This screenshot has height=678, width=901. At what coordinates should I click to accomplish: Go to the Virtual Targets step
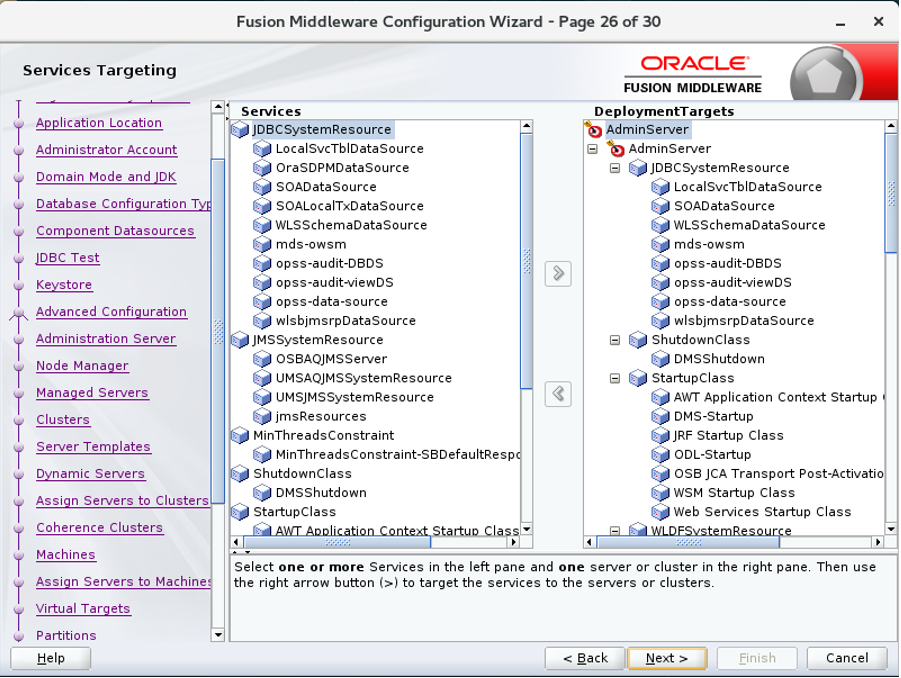[83, 609]
